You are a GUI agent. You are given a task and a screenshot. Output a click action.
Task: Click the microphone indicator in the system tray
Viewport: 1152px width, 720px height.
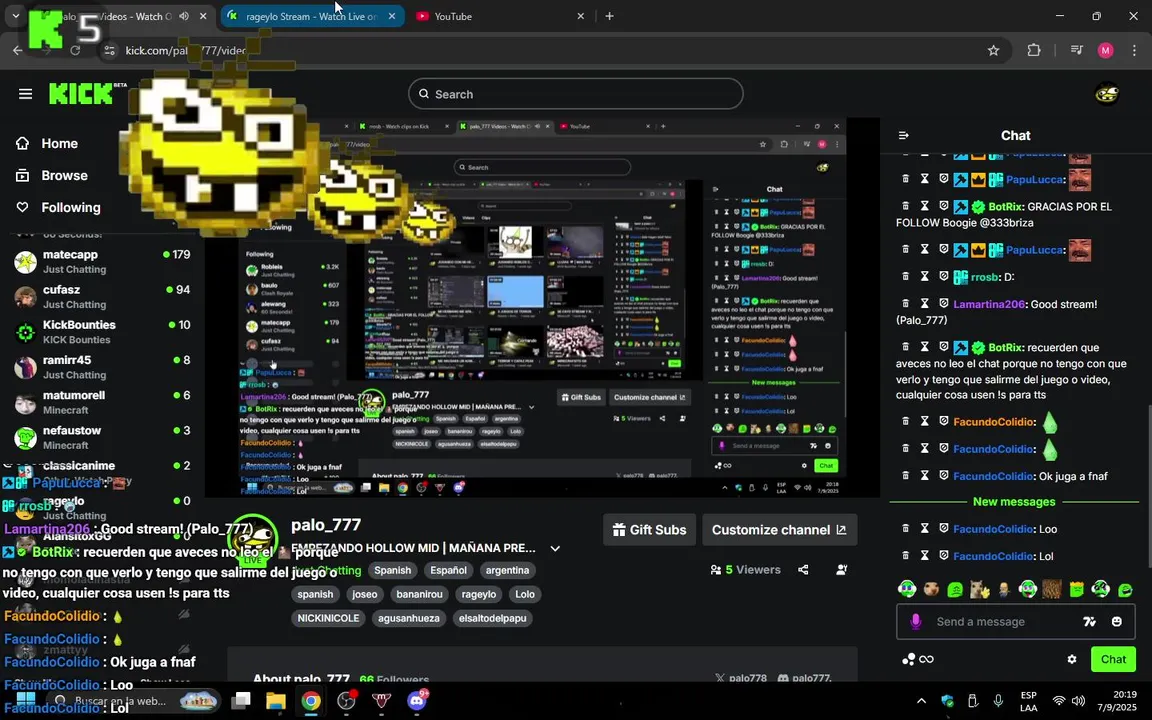tap(998, 701)
